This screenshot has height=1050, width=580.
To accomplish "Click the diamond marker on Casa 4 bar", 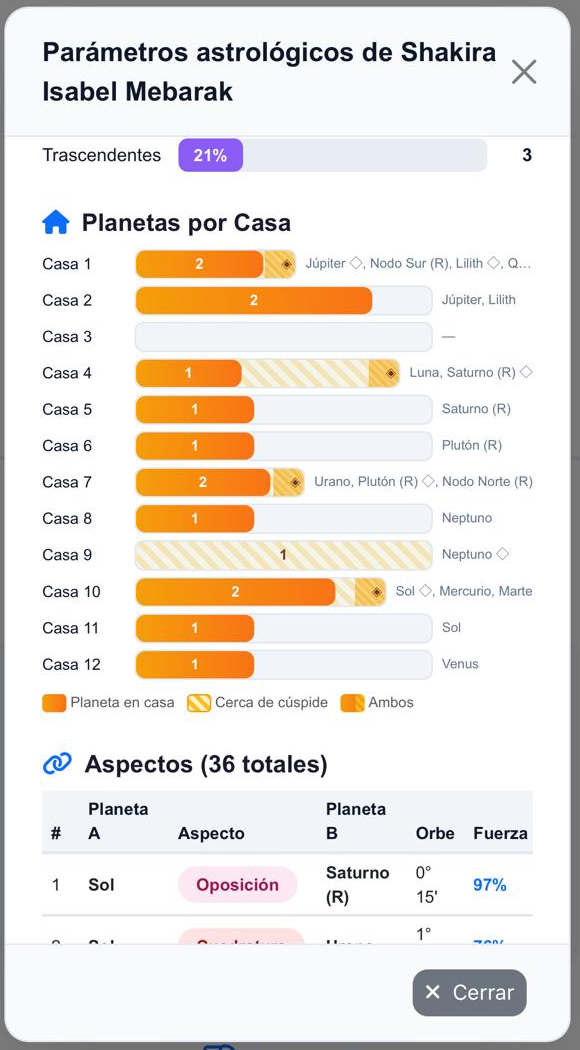I will [x=390, y=374].
